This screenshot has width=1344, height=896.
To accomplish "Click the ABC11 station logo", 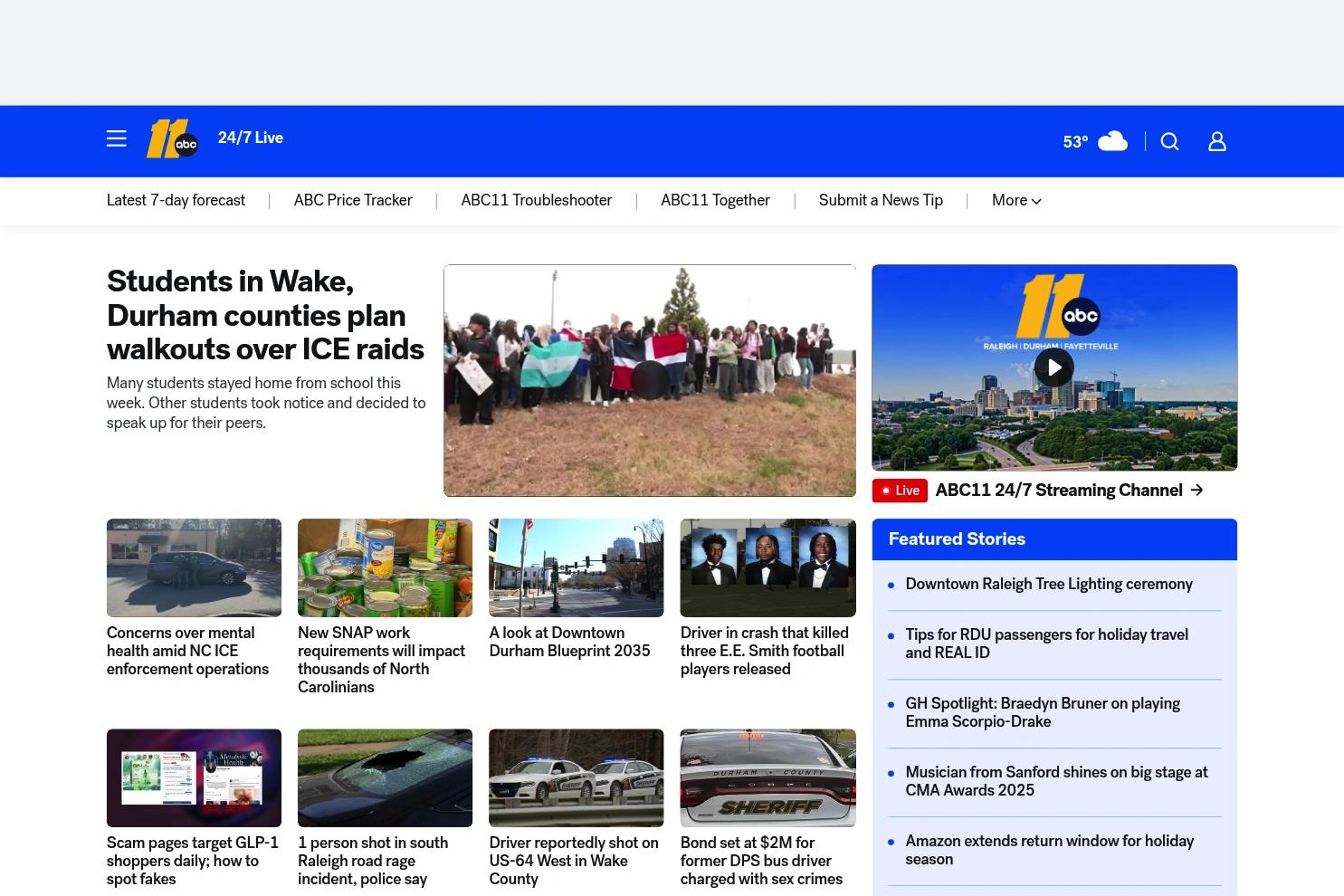I will 172,138.
